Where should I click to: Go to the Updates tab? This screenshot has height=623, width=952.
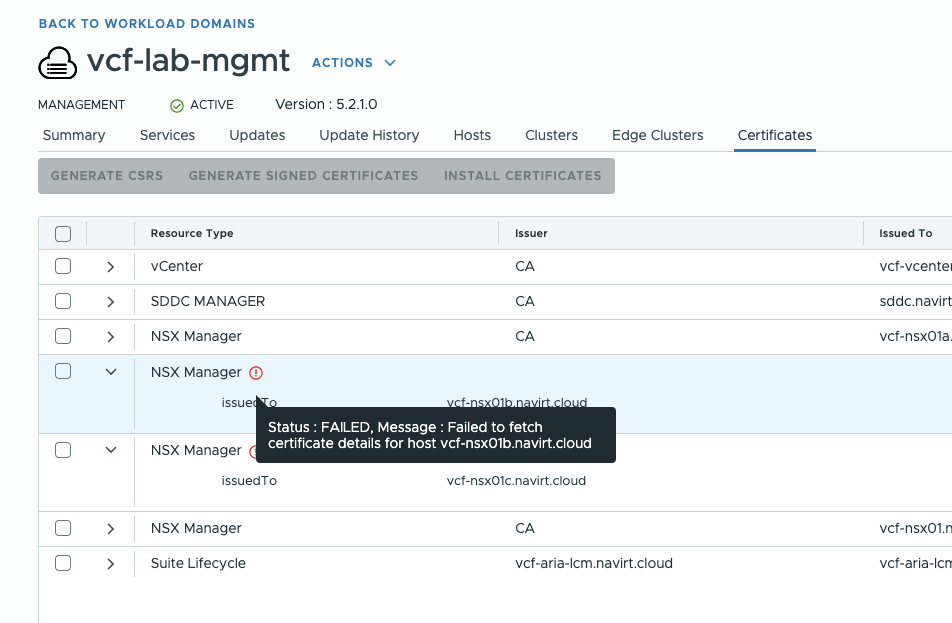click(x=257, y=135)
